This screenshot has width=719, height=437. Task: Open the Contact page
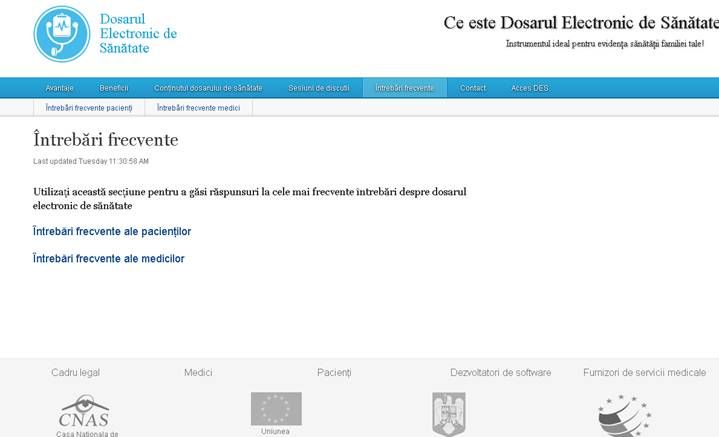coord(473,88)
